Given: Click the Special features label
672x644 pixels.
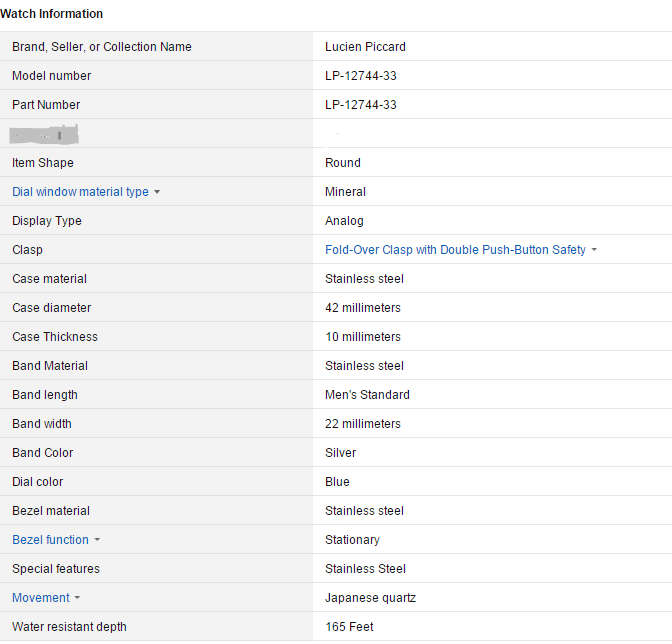Looking at the screenshot, I should click(x=56, y=569).
